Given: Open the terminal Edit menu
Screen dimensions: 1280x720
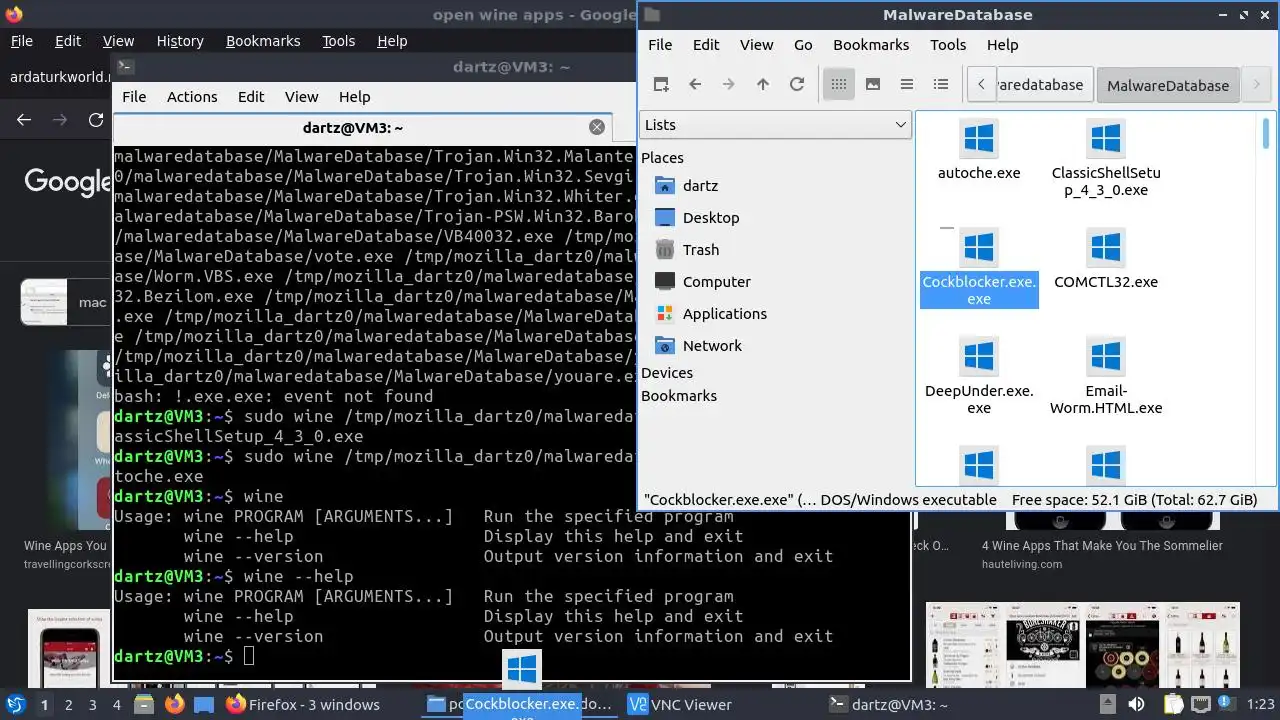Looking at the screenshot, I should click(251, 97).
